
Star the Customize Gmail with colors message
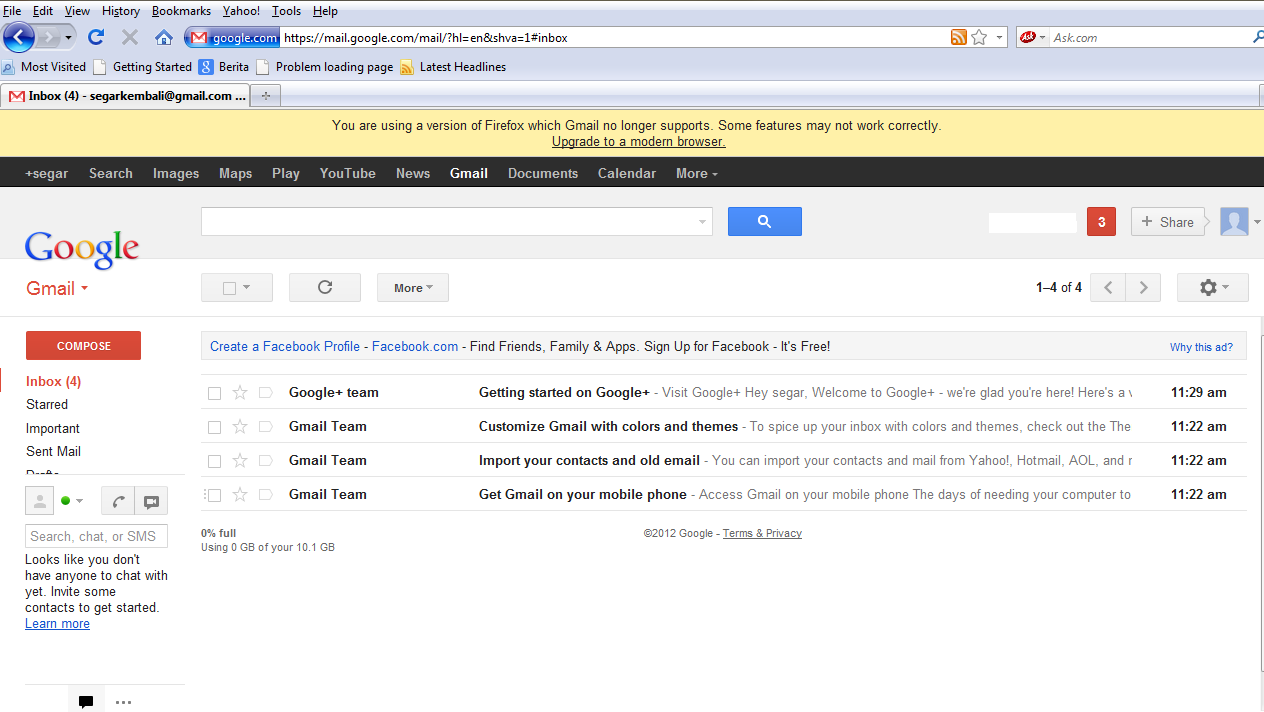240,427
